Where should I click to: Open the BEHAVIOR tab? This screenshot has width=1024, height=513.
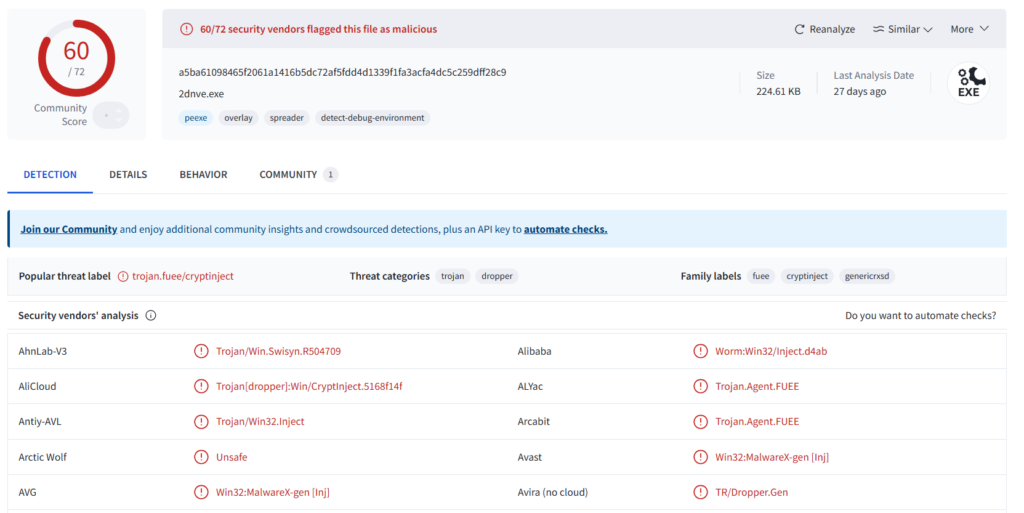(x=203, y=175)
